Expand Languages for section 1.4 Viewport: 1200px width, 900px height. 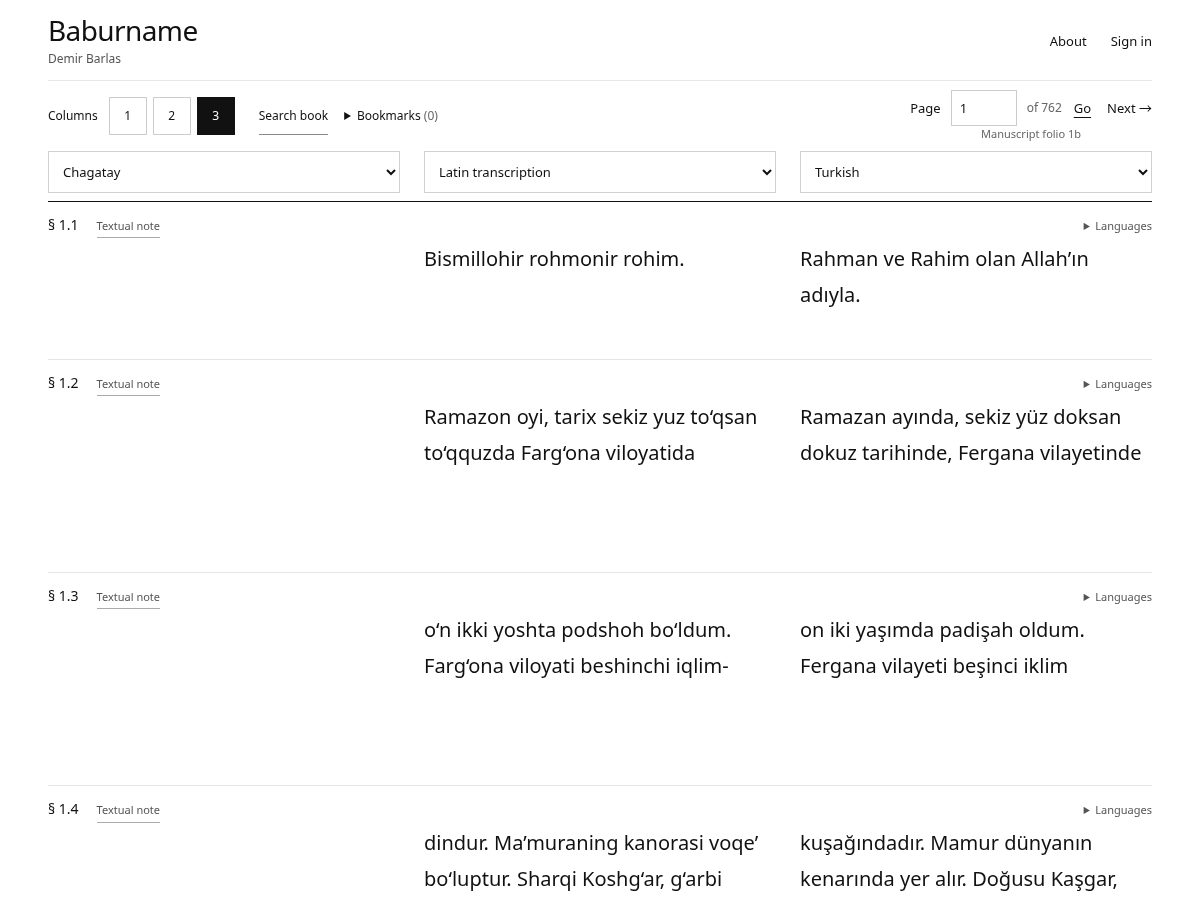click(1117, 810)
